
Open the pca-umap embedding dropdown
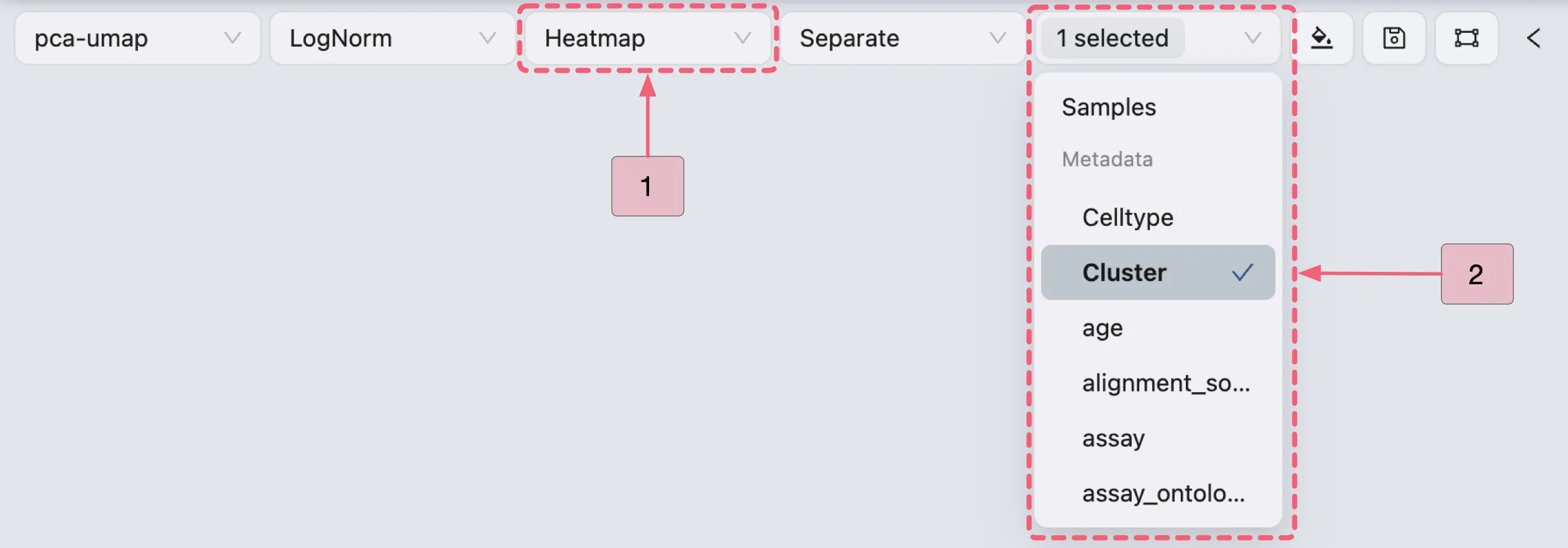point(137,38)
